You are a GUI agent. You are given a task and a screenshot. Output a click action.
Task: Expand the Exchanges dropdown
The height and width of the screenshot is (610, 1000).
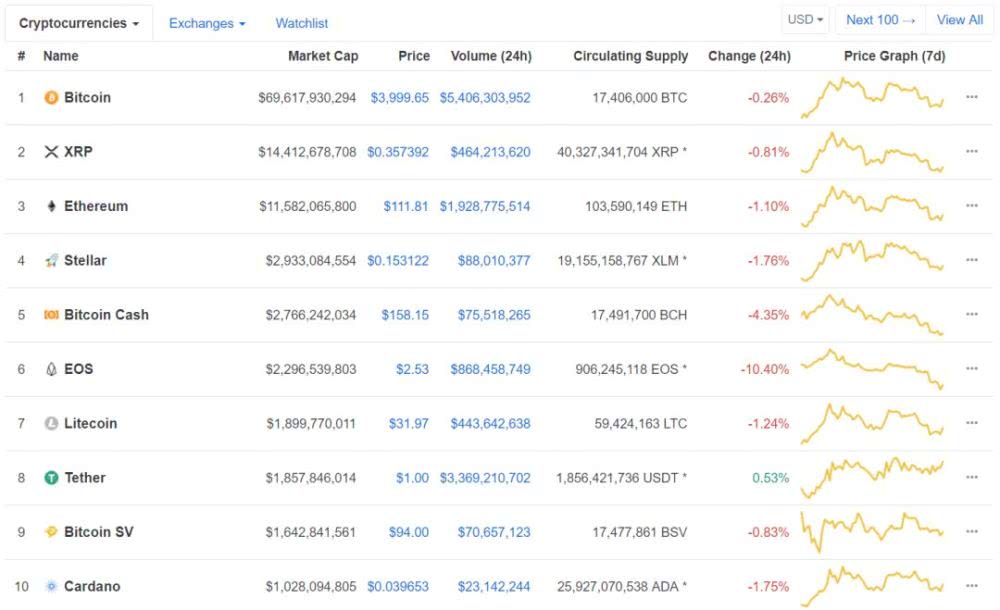[x=207, y=23]
